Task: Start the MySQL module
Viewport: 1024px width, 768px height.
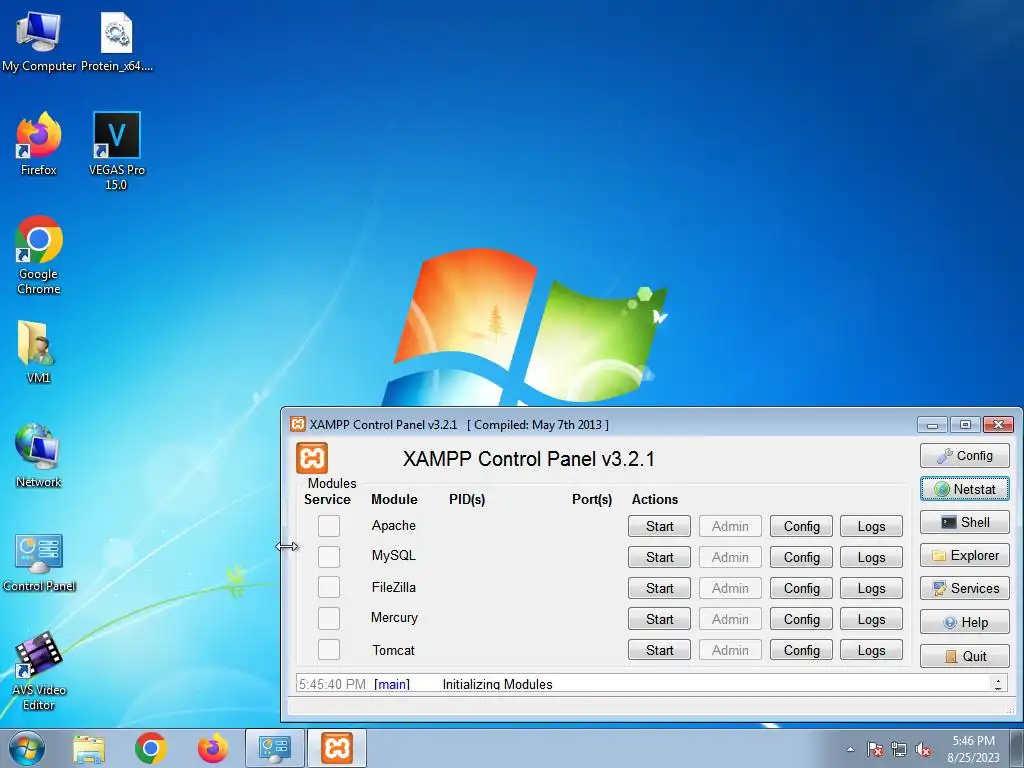Action: point(659,557)
